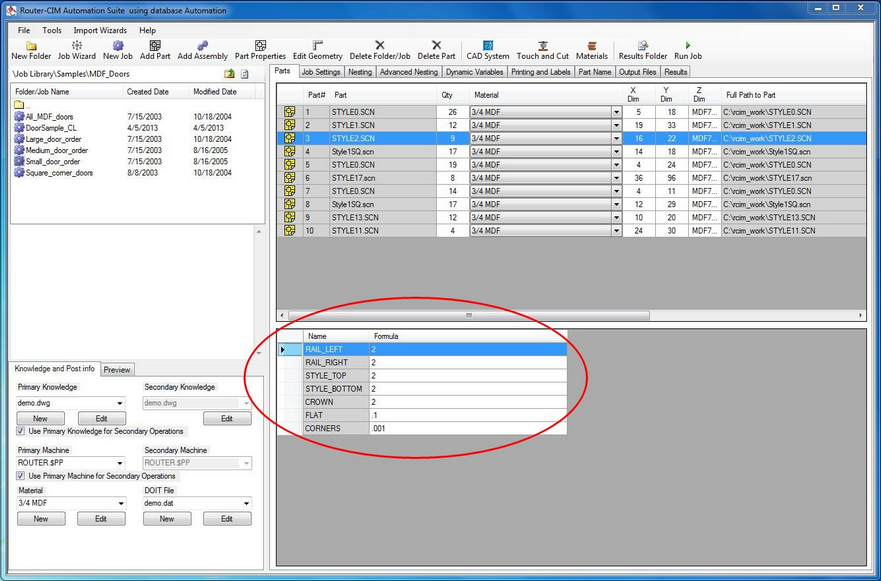Open material dropdown for part 6
Image resolution: width=881 pixels, height=581 pixels.
point(616,178)
